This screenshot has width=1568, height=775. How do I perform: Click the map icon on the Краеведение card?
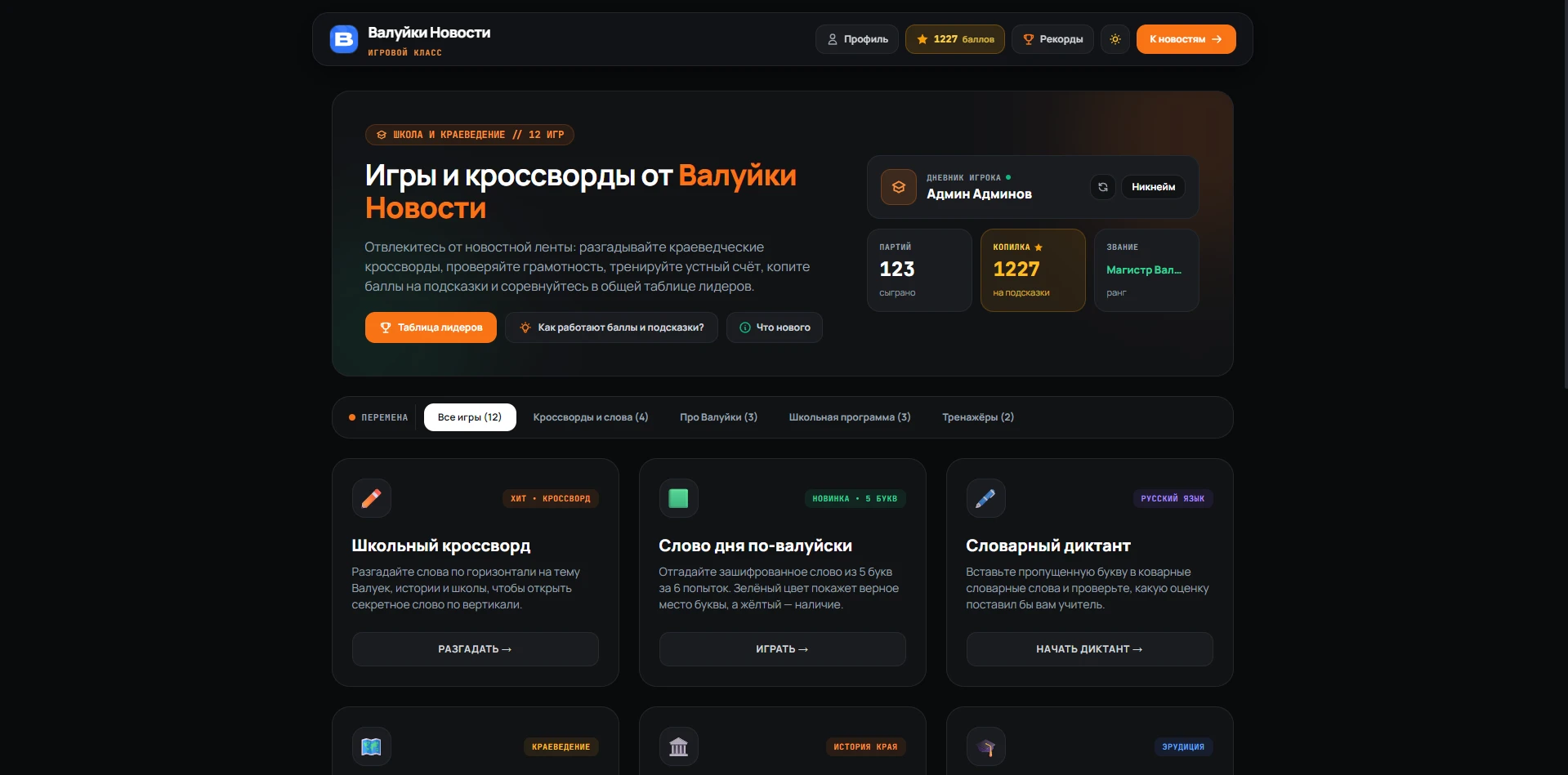[x=372, y=746]
